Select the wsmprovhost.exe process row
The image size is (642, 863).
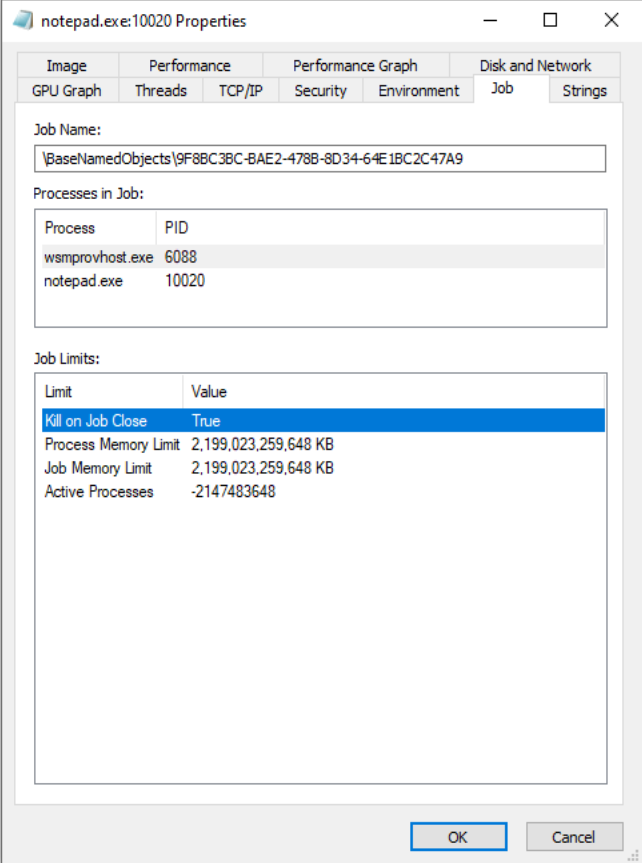click(x=98, y=257)
